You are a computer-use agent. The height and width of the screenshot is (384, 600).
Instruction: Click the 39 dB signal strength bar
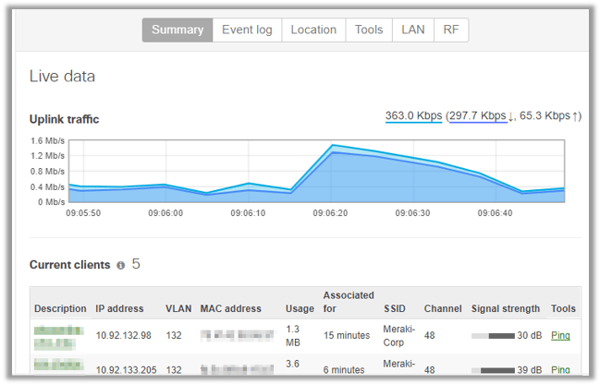tap(493, 370)
